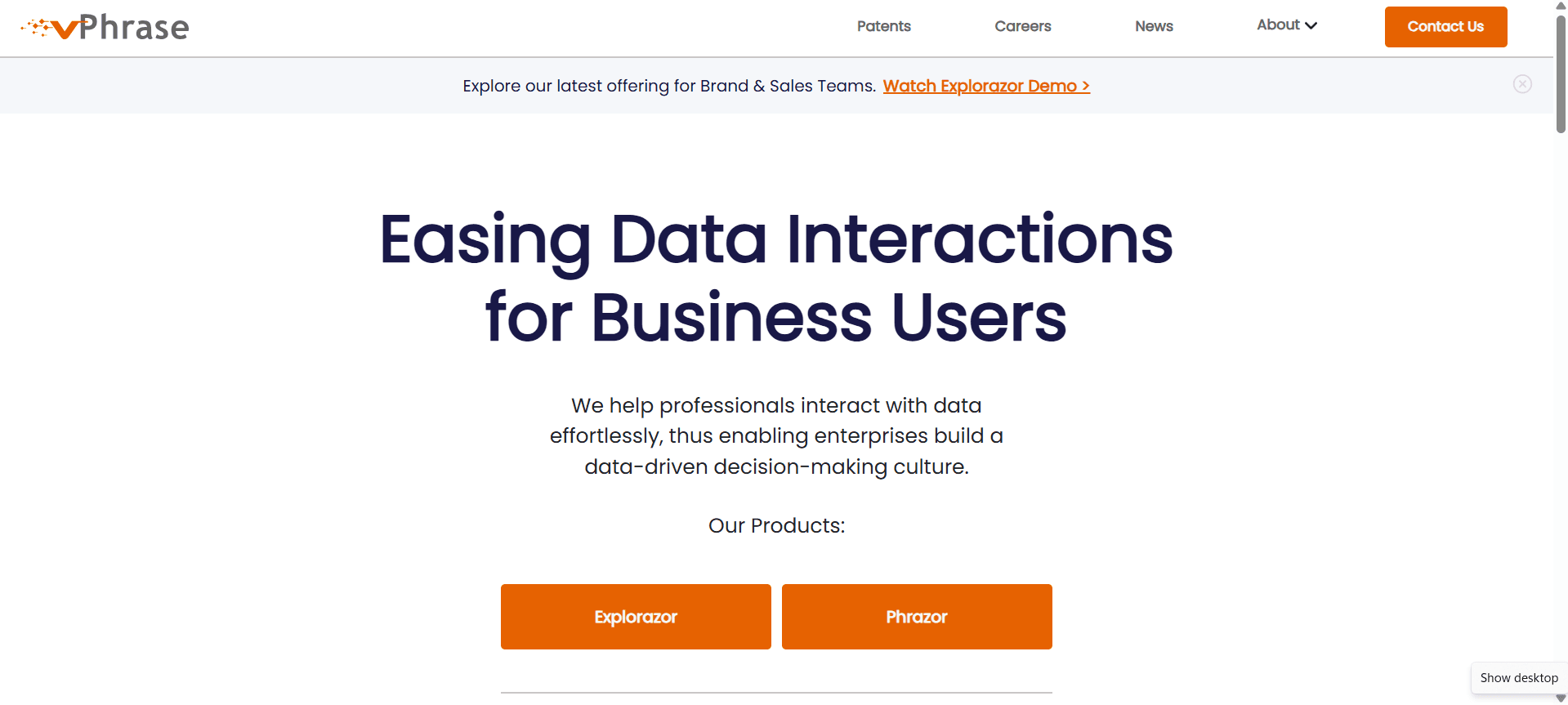Click the vPhrase logo
Screen dimensions: 1568x705
pyautogui.click(x=105, y=28)
